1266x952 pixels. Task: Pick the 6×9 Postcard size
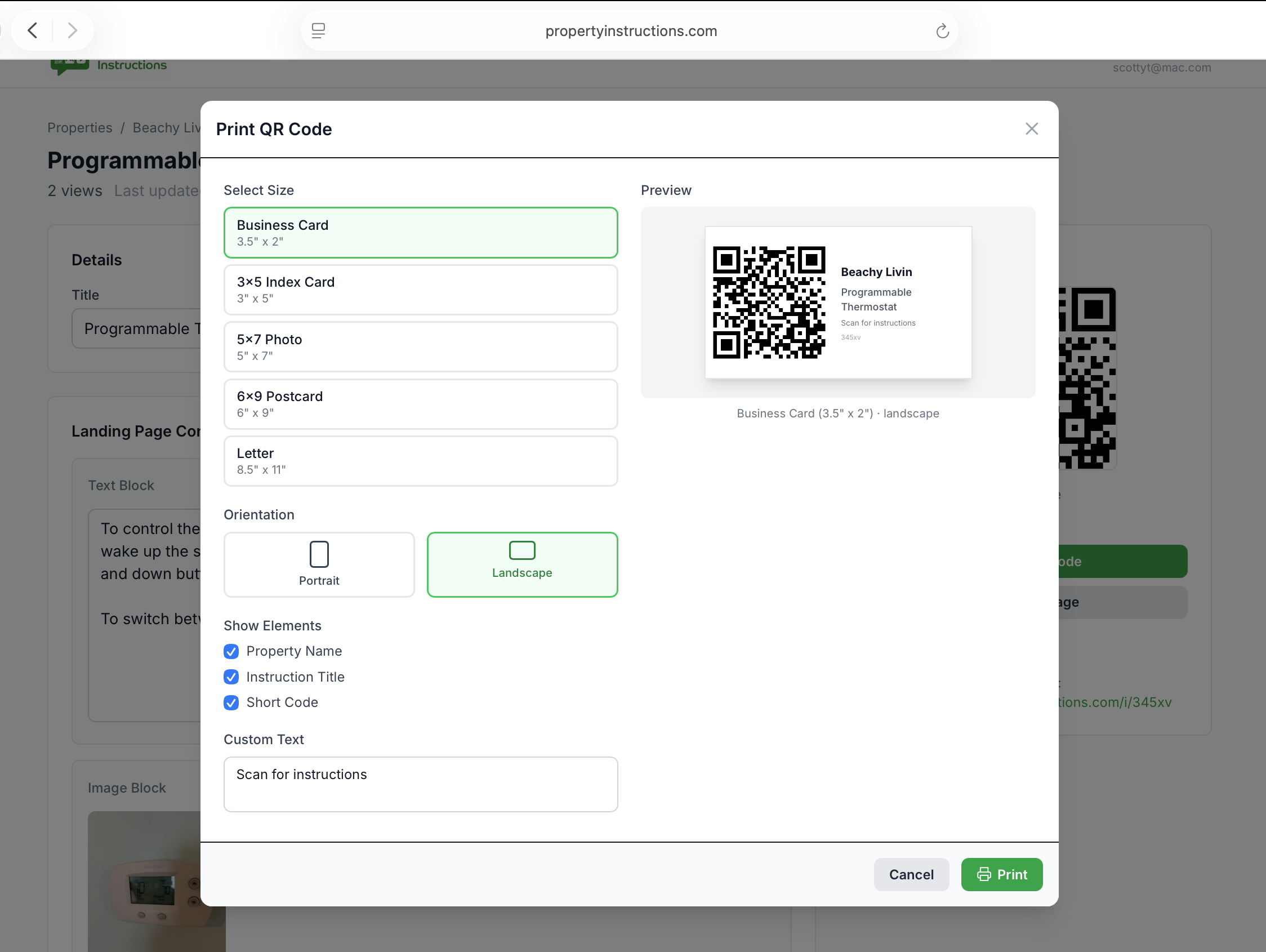click(x=421, y=404)
